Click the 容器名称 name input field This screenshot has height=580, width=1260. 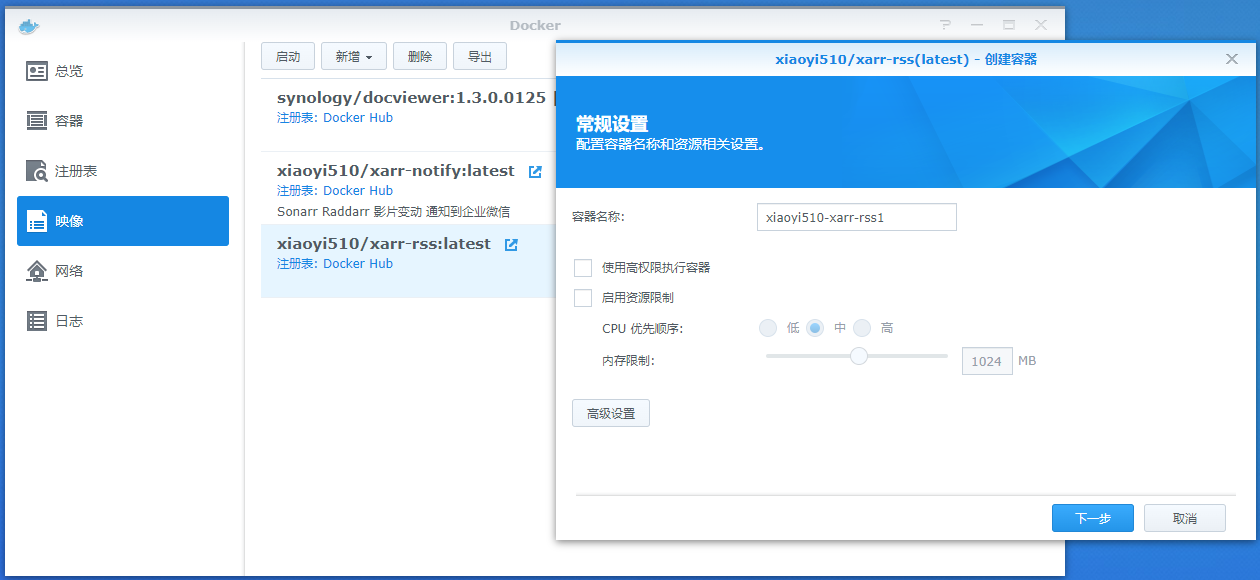pos(856,217)
